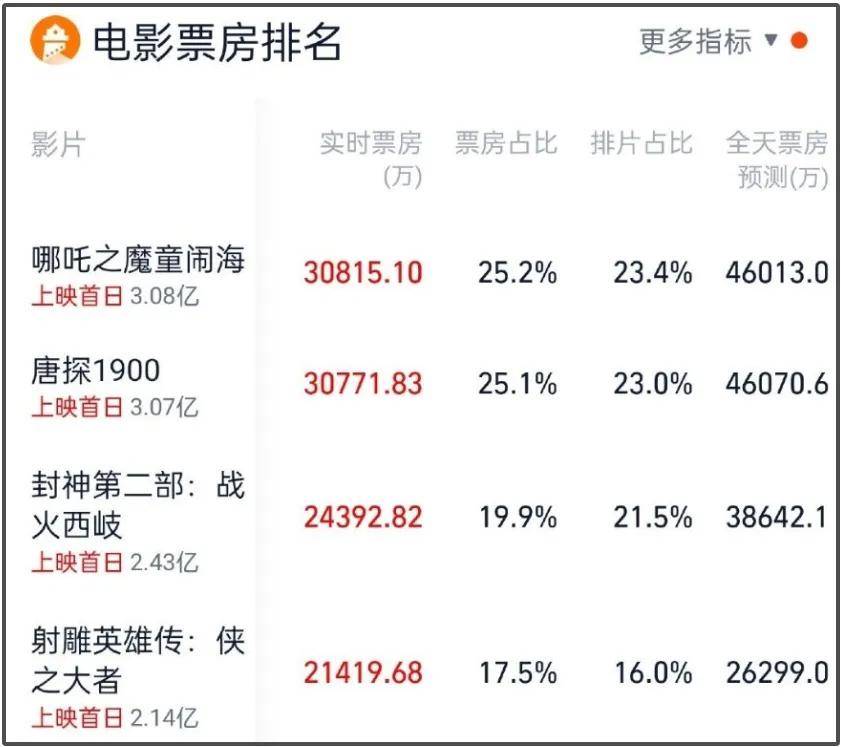This screenshot has width=841, height=747.
Task: Click the 电影票房排名 title
Action: point(217,42)
